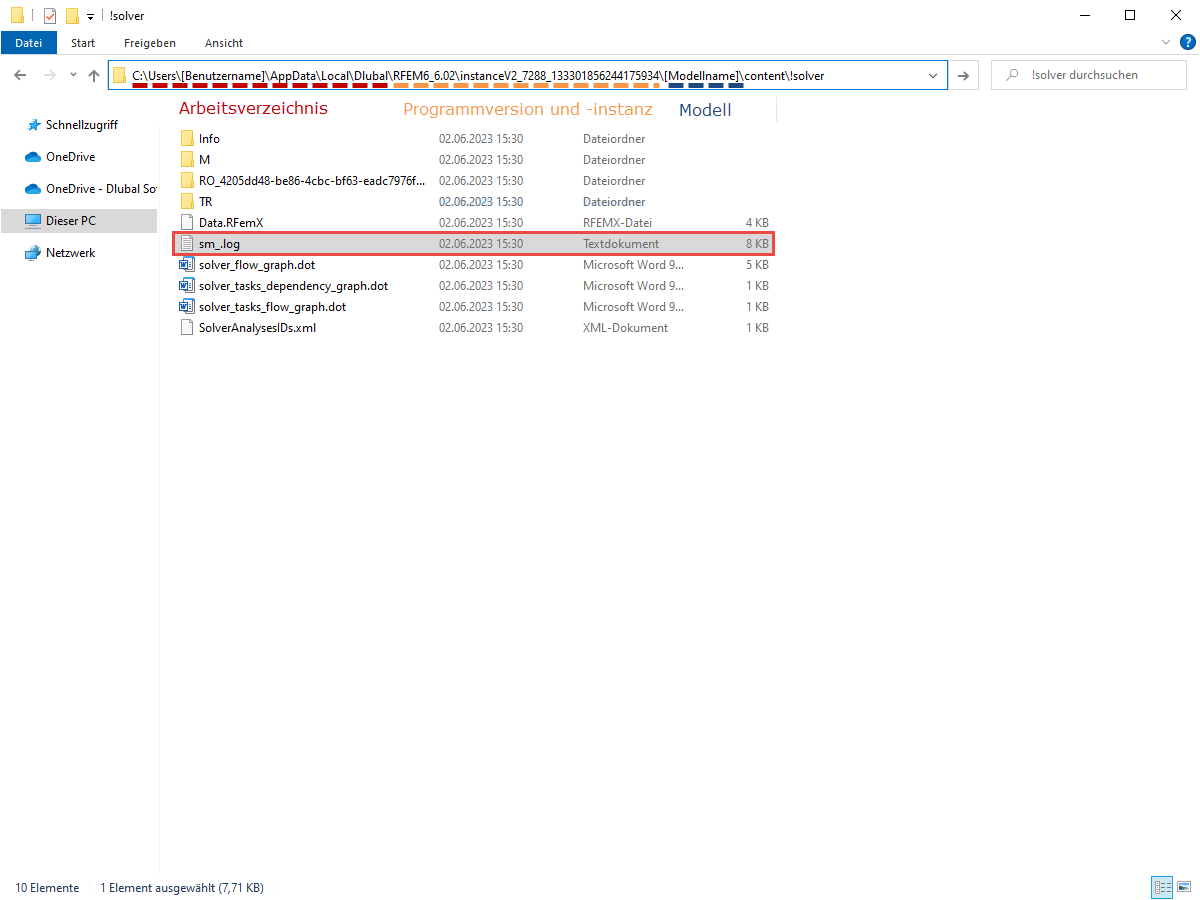Click the Word icon of solver_flow_graph.dot
Viewport: 1200px width, 900px height.
[x=187, y=265]
